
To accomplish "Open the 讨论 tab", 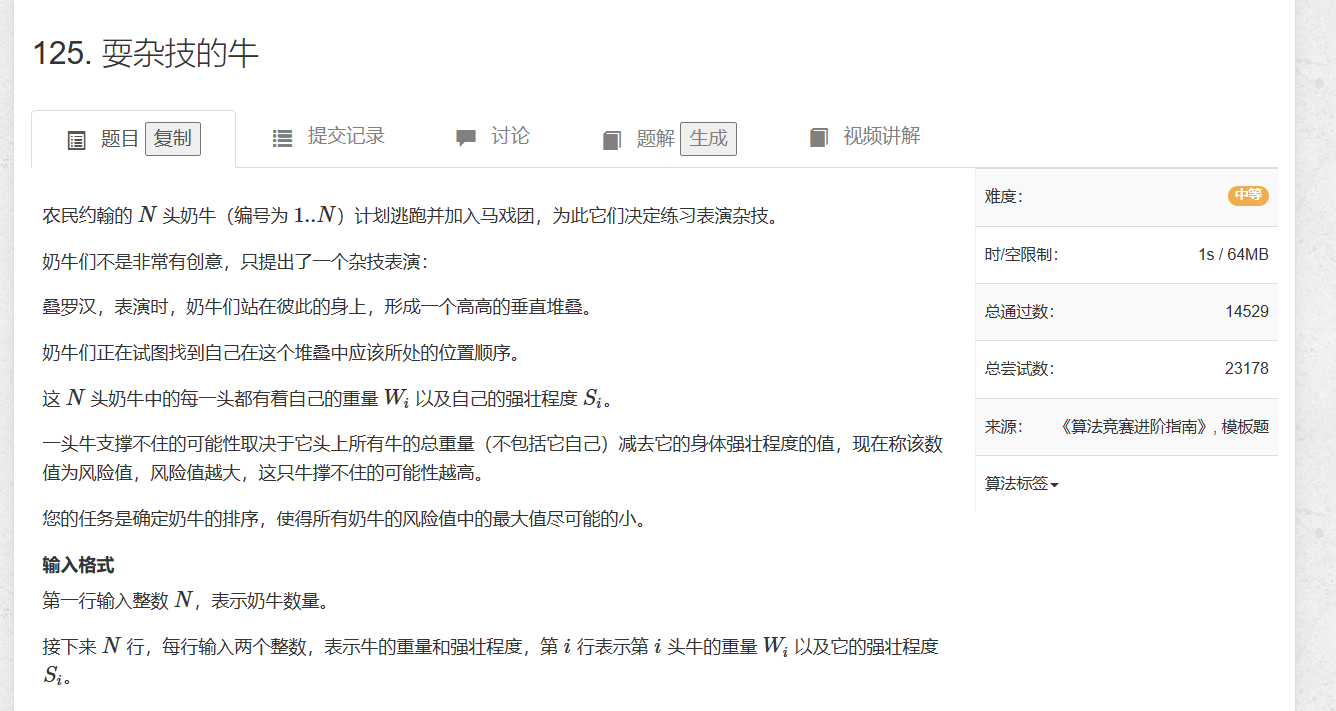I will pos(510,137).
